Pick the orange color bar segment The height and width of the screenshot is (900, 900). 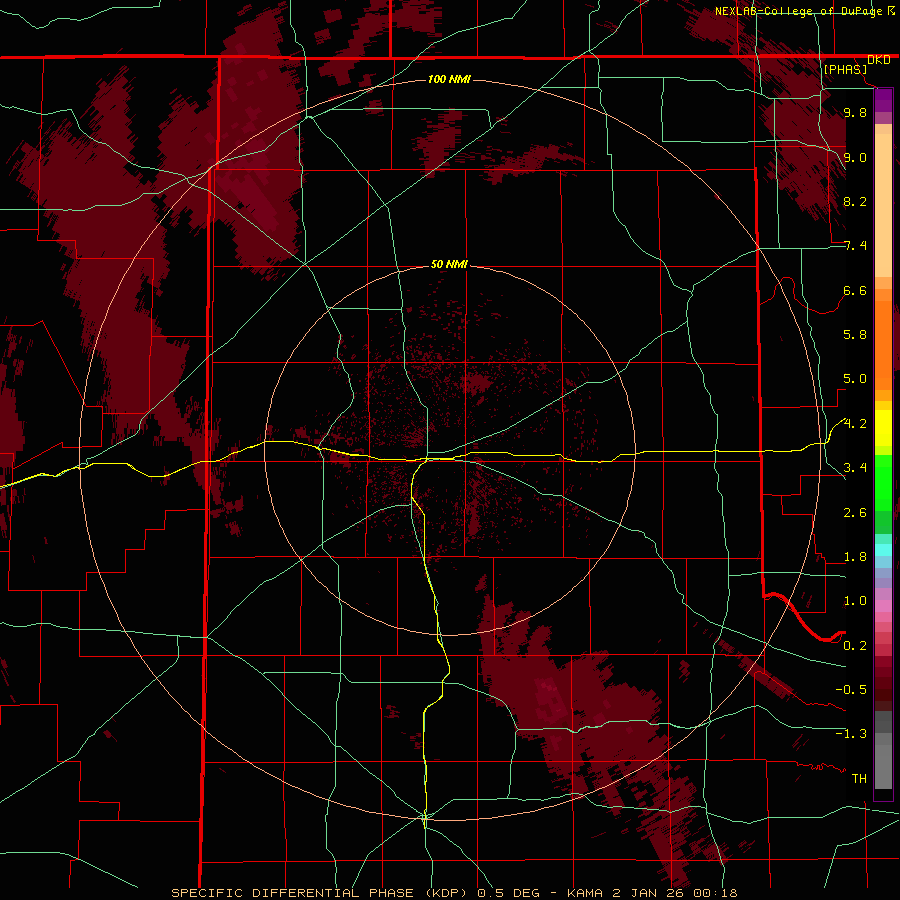tap(883, 344)
